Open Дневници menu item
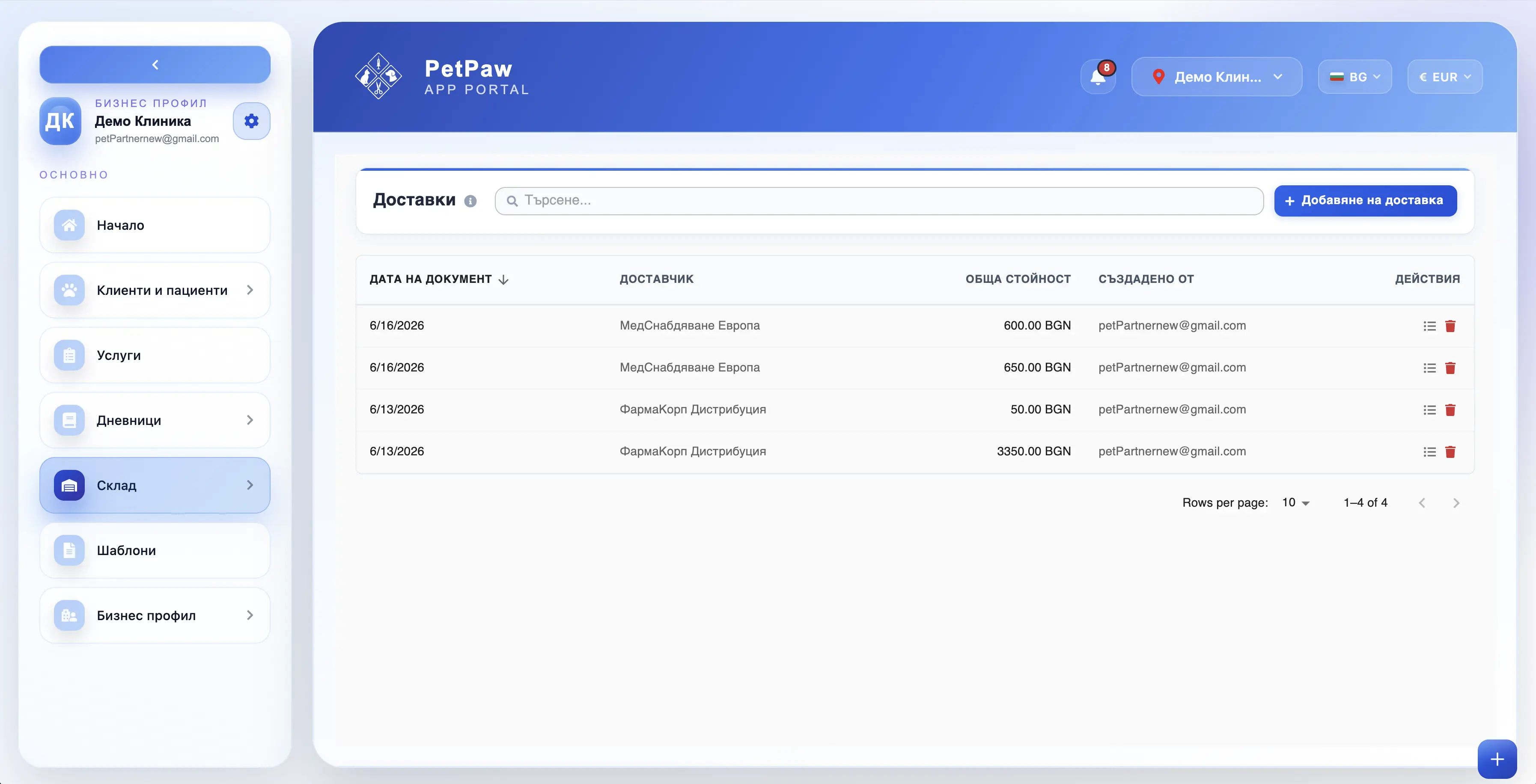This screenshot has width=1536, height=784. tap(155, 420)
